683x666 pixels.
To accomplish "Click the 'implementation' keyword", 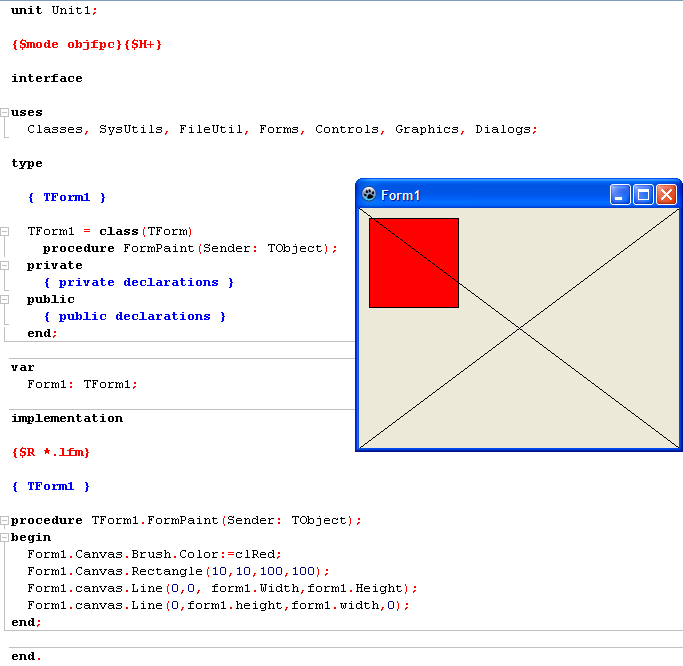I will [67, 418].
